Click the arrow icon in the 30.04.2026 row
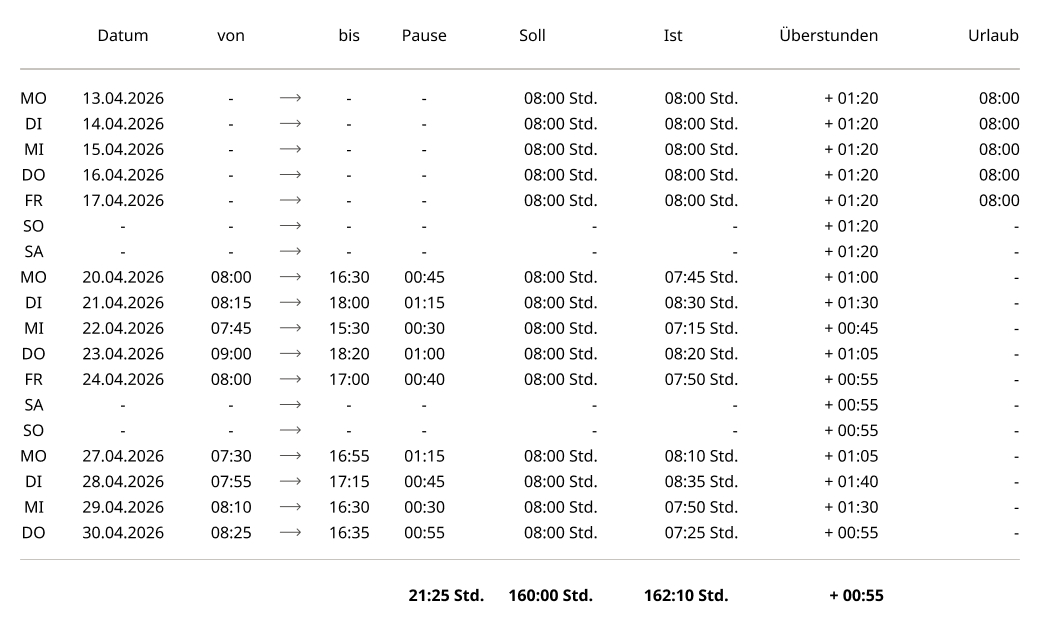 point(291,533)
